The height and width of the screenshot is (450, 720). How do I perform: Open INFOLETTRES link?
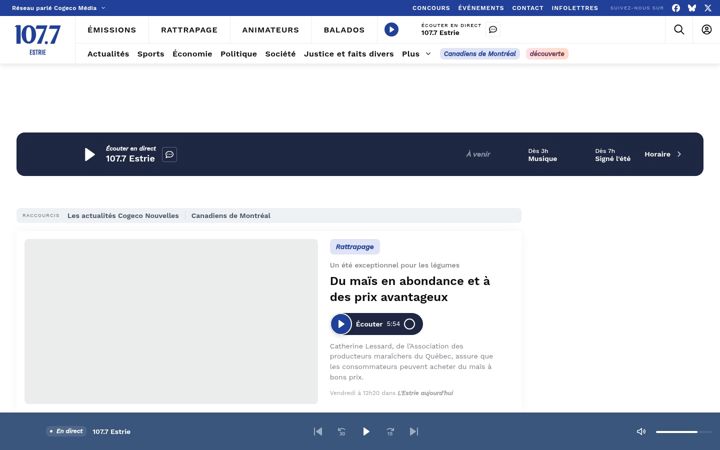[575, 8]
